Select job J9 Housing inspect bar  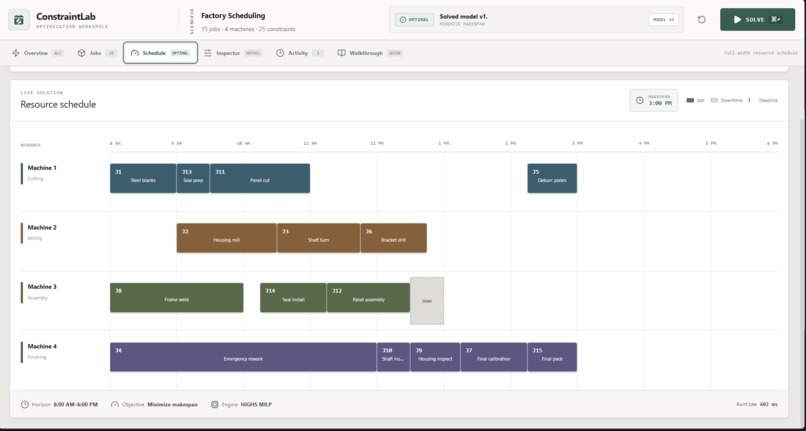(435, 357)
